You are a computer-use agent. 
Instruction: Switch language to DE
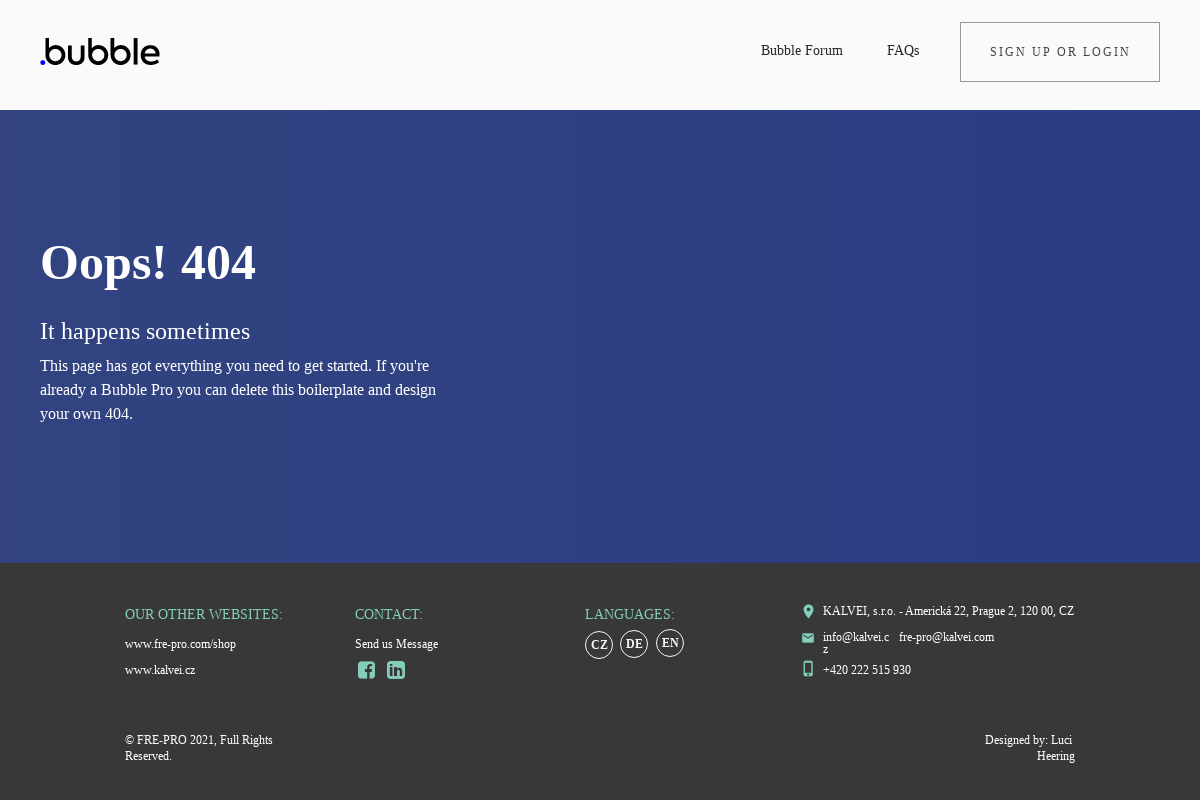click(x=634, y=644)
